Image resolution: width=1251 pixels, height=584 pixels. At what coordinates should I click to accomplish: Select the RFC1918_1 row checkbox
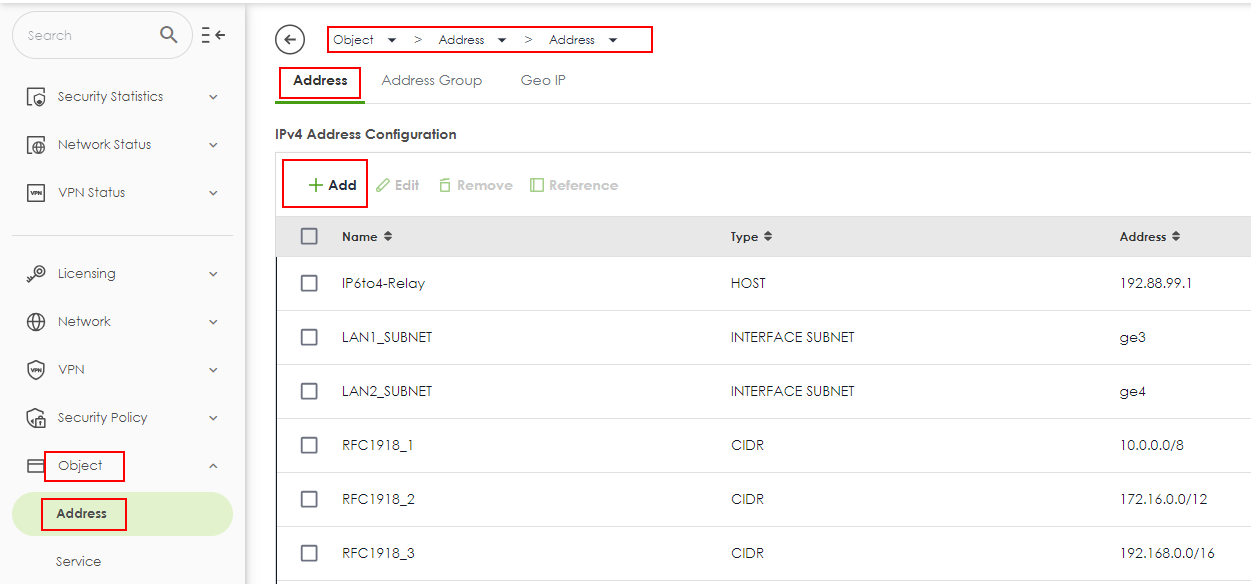pyautogui.click(x=309, y=445)
